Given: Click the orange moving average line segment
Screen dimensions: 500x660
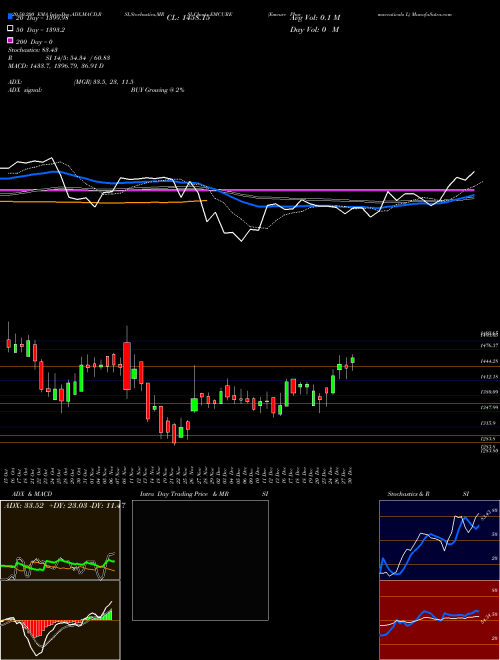Looking at the screenshot, I should [x=103, y=202].
